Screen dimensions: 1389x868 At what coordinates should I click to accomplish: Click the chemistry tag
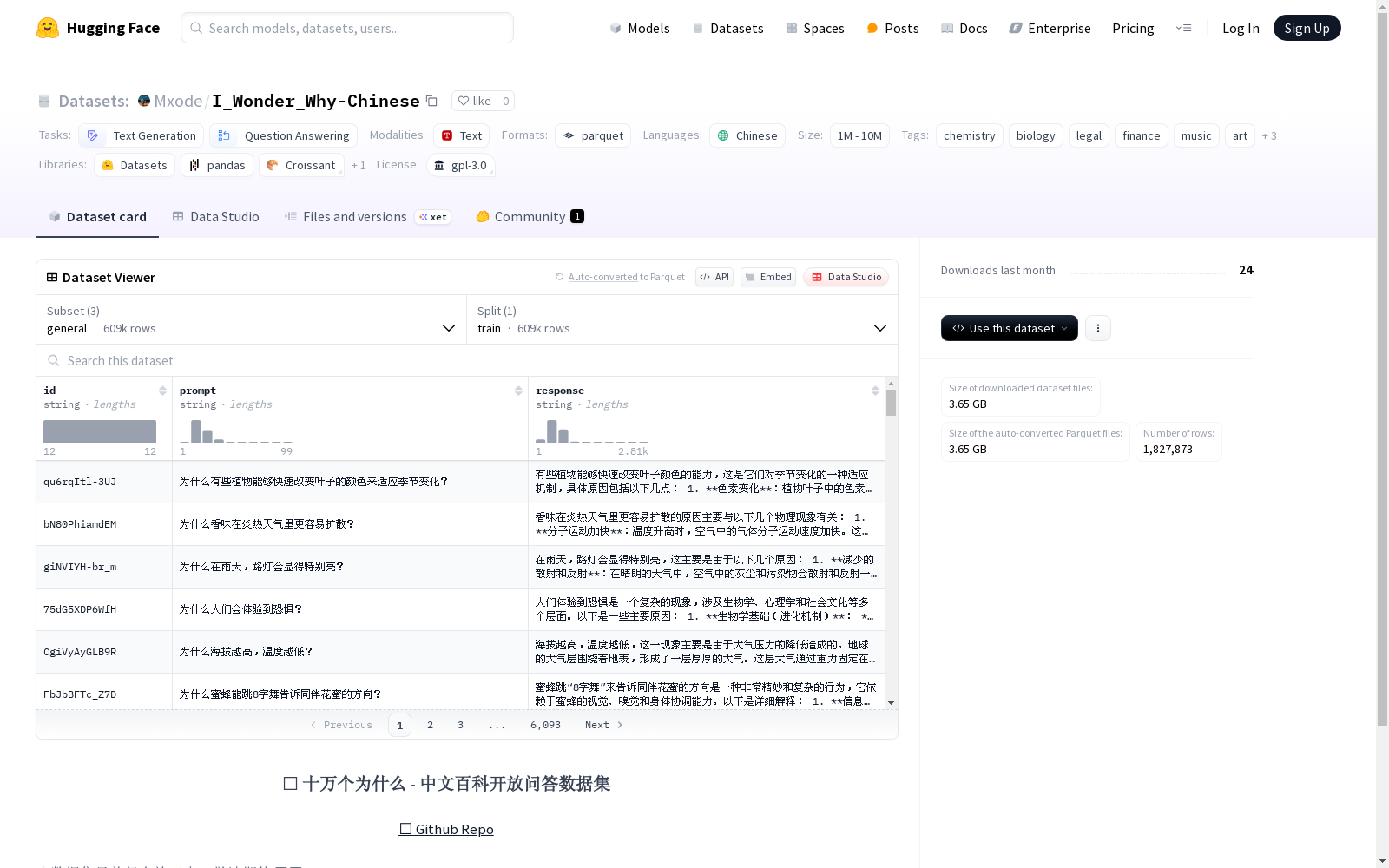pyautogui.click(x=969, y=135)
